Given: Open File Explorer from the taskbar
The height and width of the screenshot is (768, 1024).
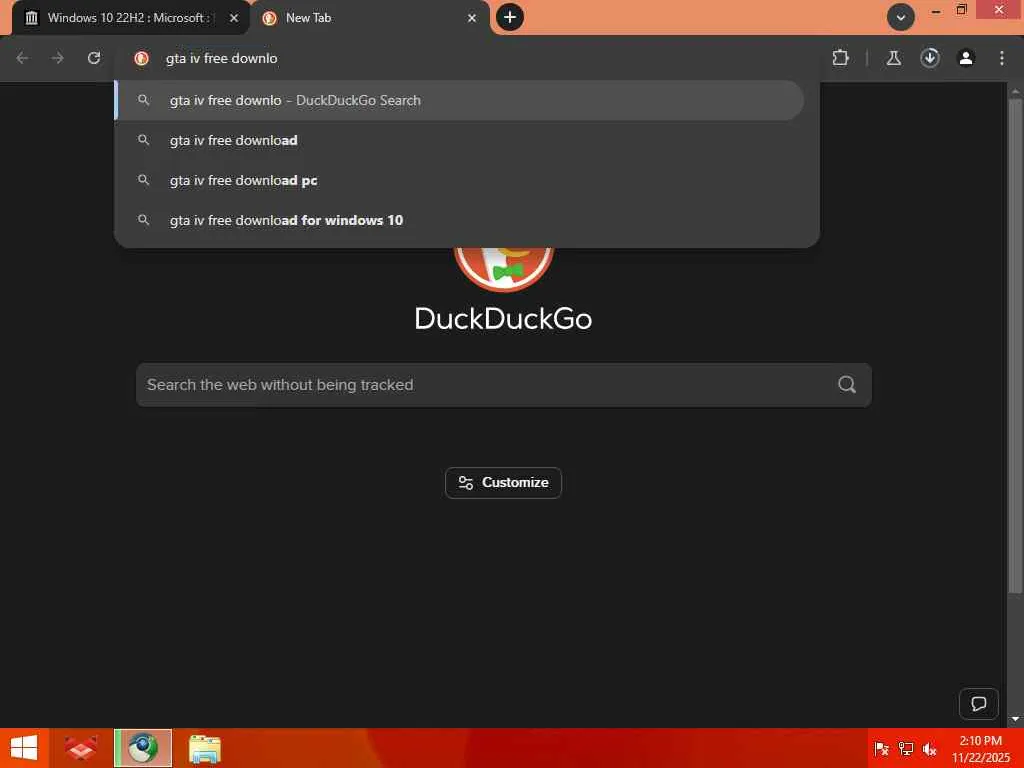Looking at the screenshot, I should point(205,748).
